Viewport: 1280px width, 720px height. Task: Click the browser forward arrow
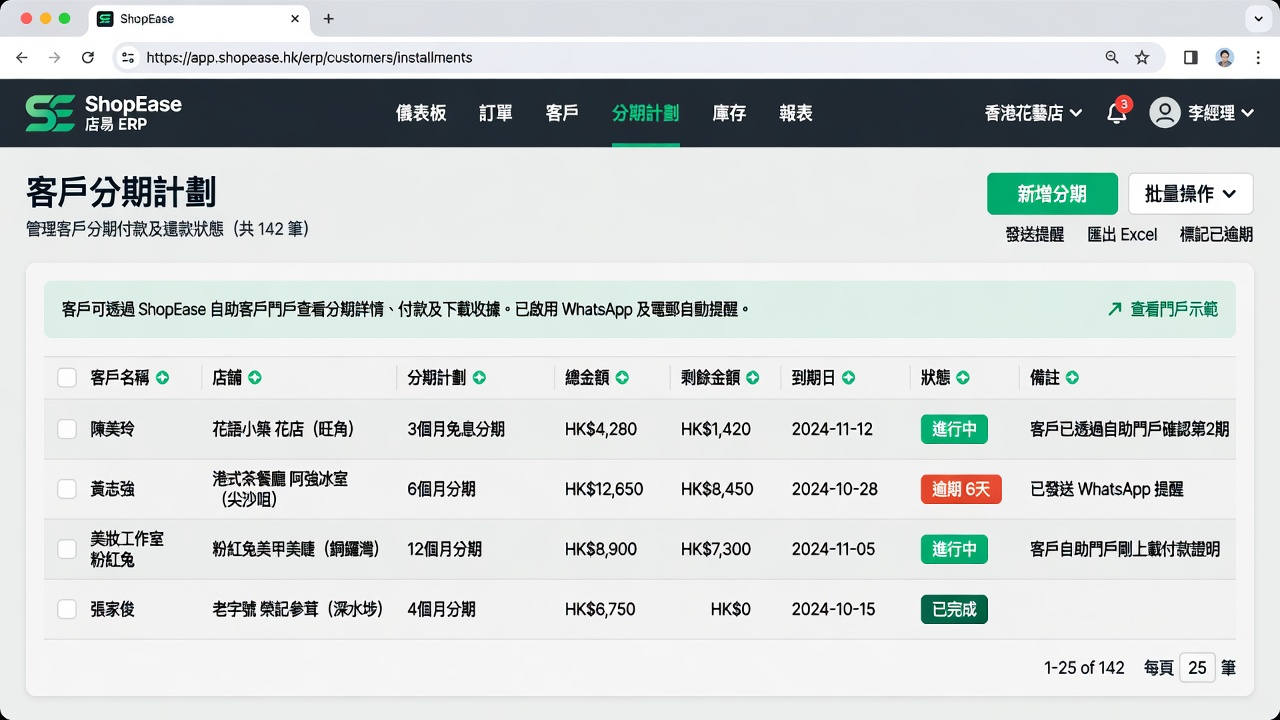pos(55,58)
